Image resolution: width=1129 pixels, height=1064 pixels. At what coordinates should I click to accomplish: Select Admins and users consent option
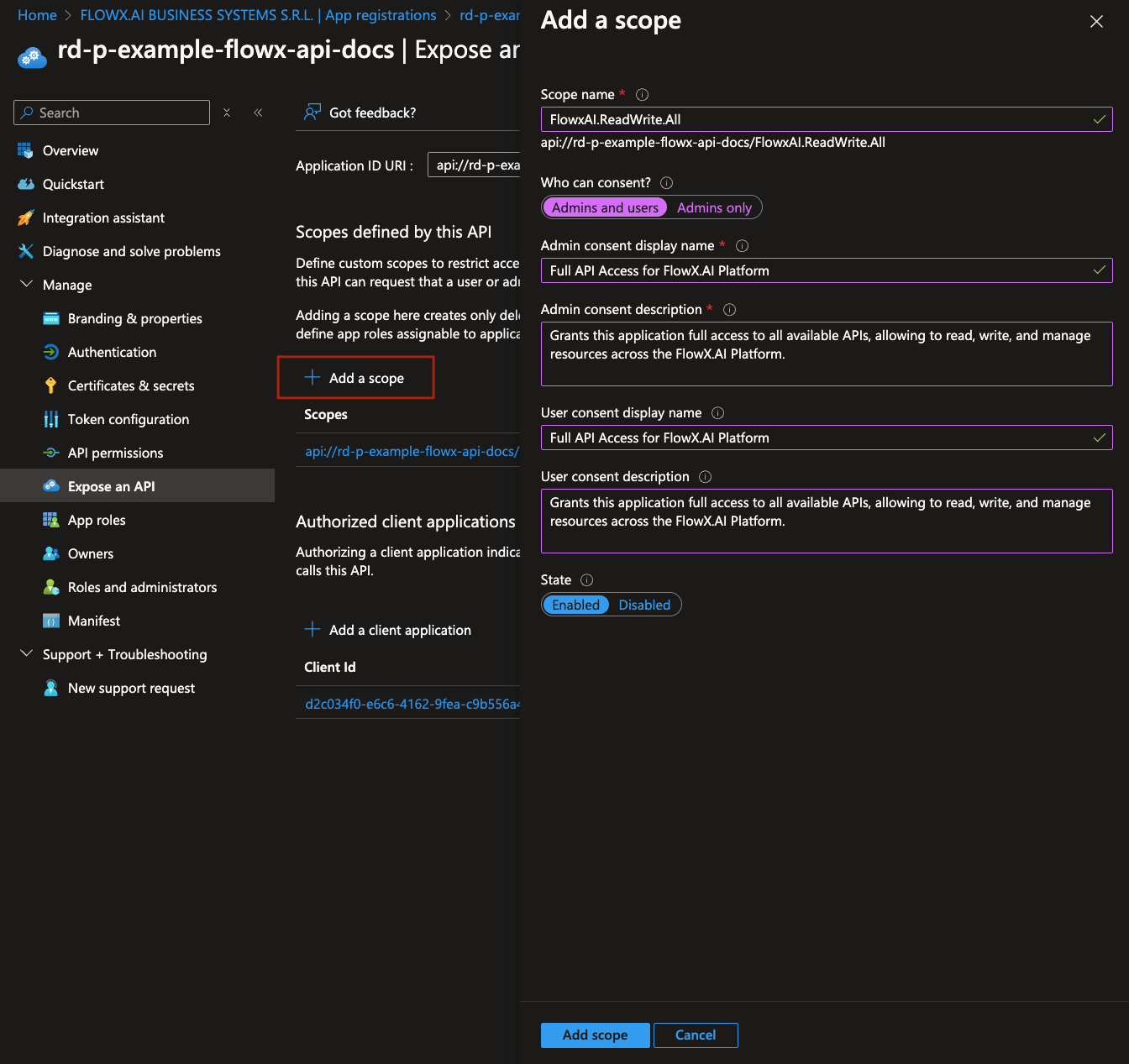tap(605, 207)
